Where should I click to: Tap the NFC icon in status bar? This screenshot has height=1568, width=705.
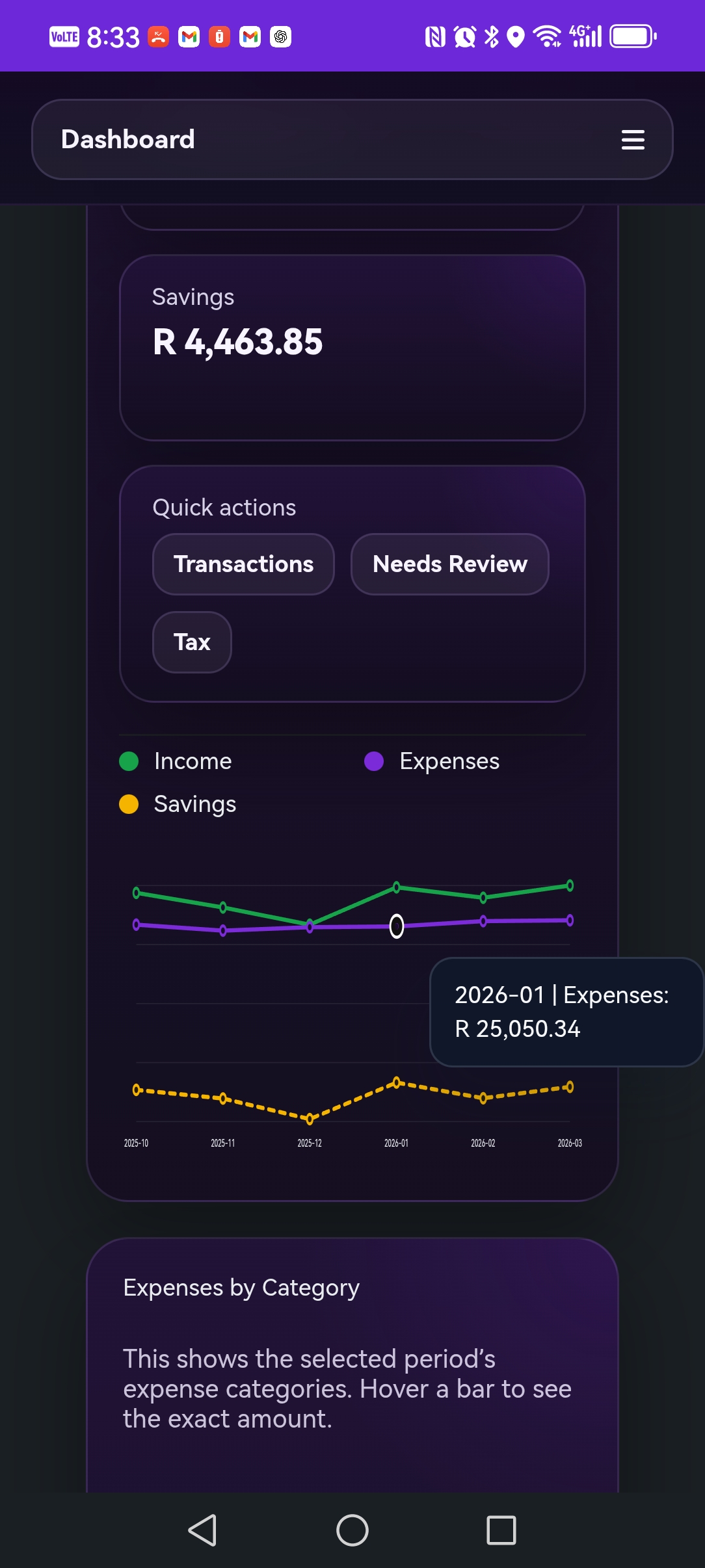tap(433, 35)
